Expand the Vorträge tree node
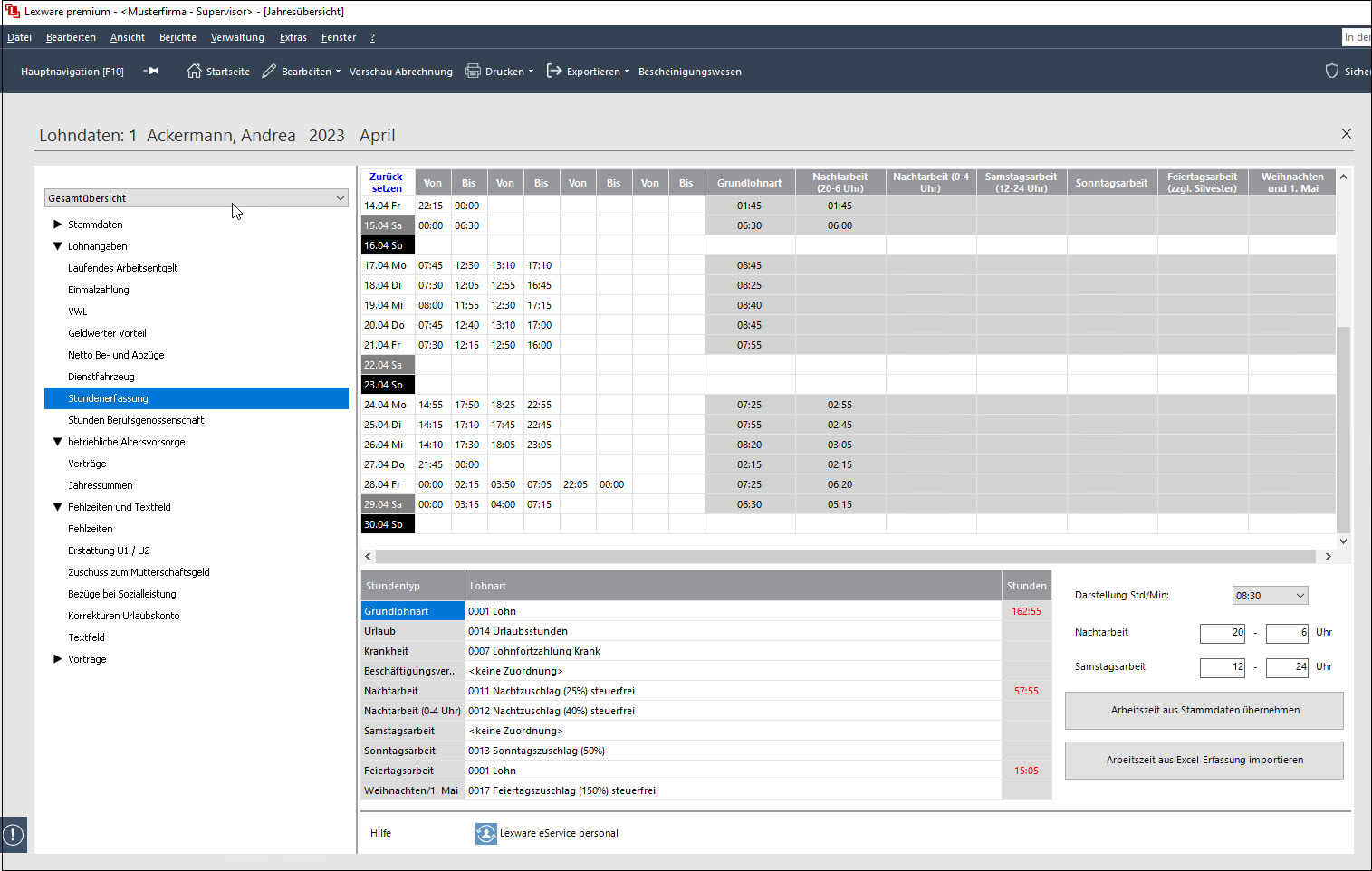1372x871 pixels. [58, 659]
